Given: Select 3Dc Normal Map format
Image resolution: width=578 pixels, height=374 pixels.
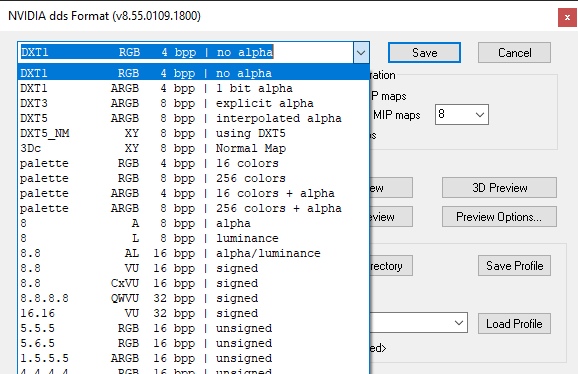Looking at the screenshot, I should (194, 148).
